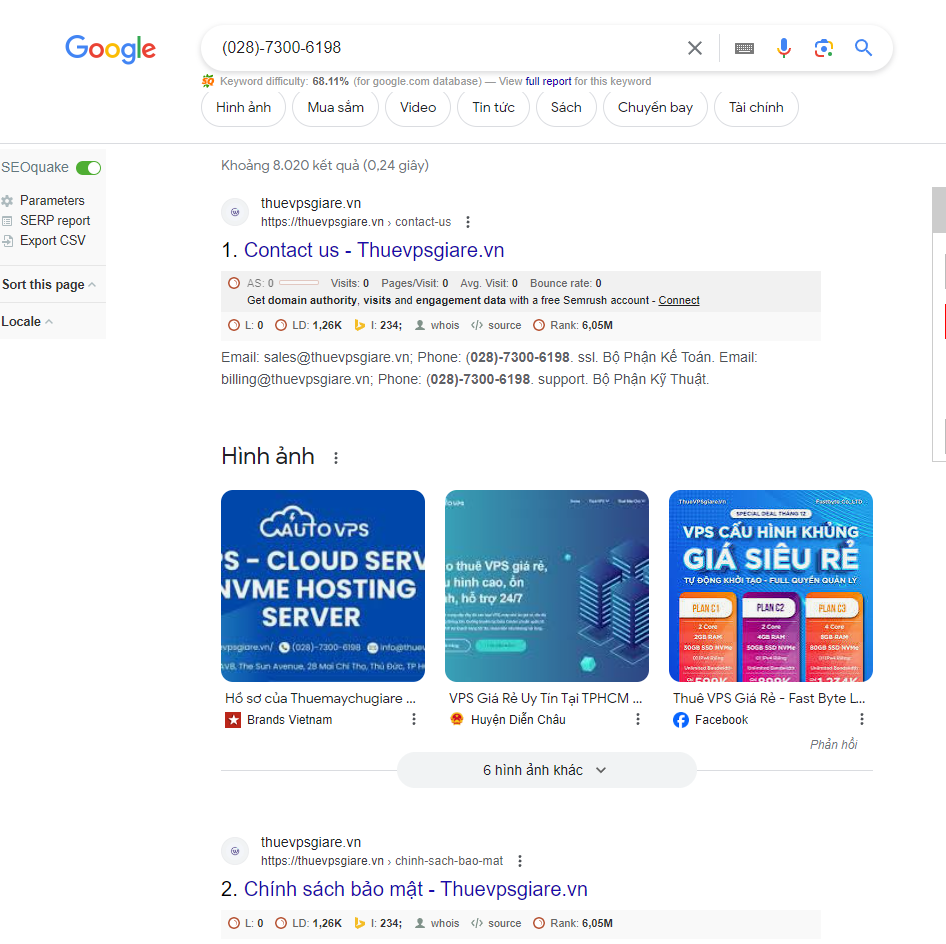Viewport: 946px width, 944px height.
Task: Click the Hình ảnh section heading
Action: pos(268,457)
